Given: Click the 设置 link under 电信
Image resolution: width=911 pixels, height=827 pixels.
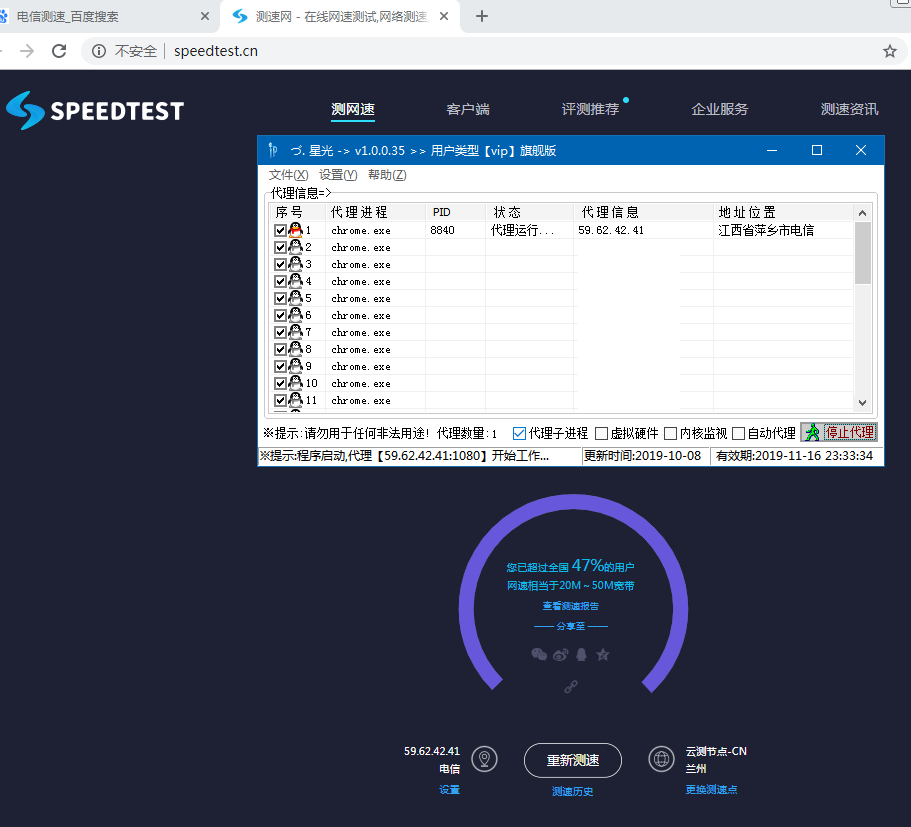Looking at the screenshot, I should 450,790.
